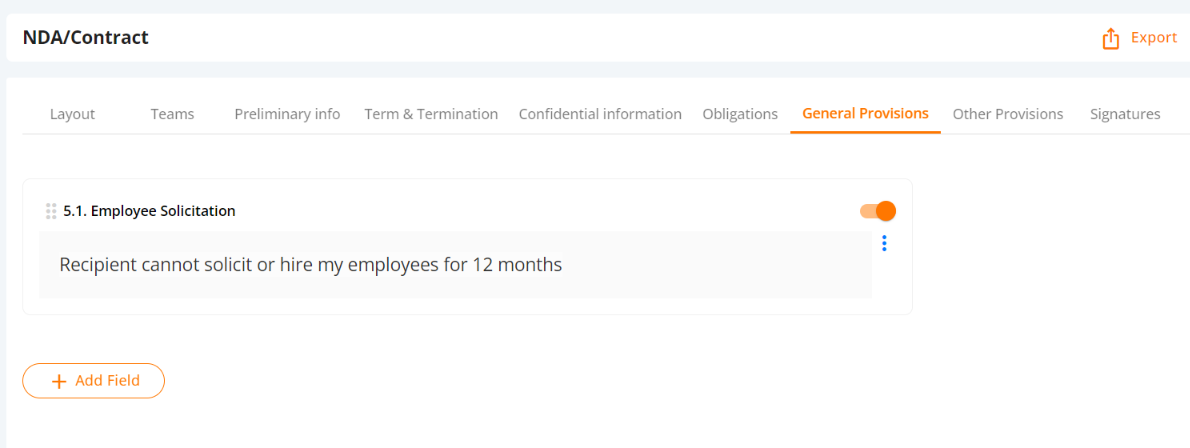Grab the Employee Solicitation drag handle
The image size is (1190, 448).
pos(51,211)
